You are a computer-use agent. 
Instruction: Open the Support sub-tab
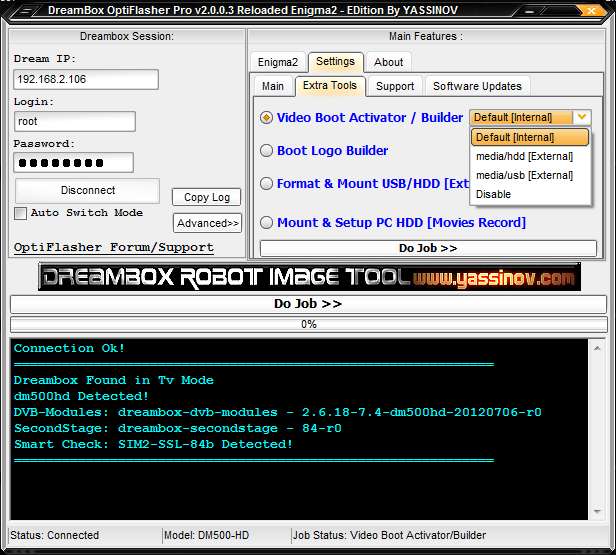pos(395,86)
